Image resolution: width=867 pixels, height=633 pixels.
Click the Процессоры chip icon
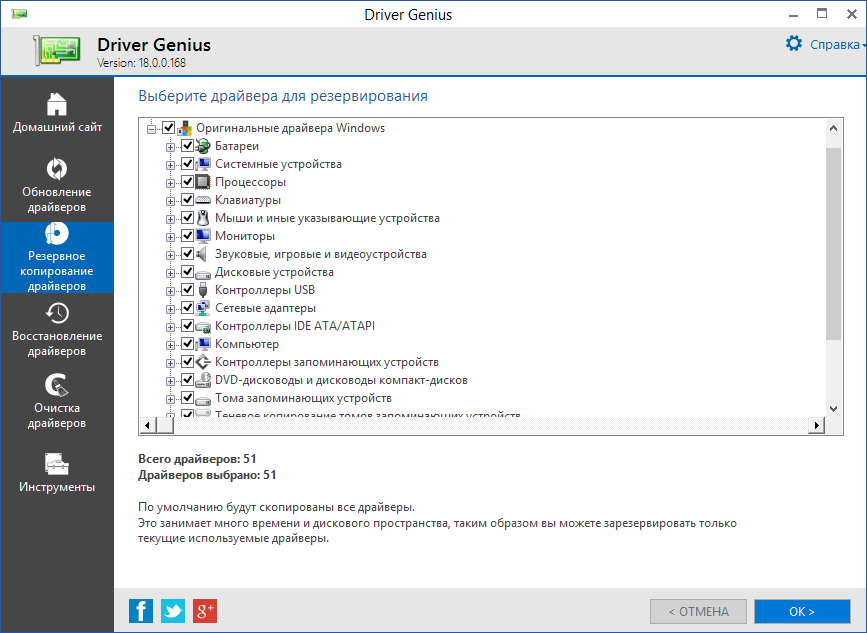tap(203, 182)
